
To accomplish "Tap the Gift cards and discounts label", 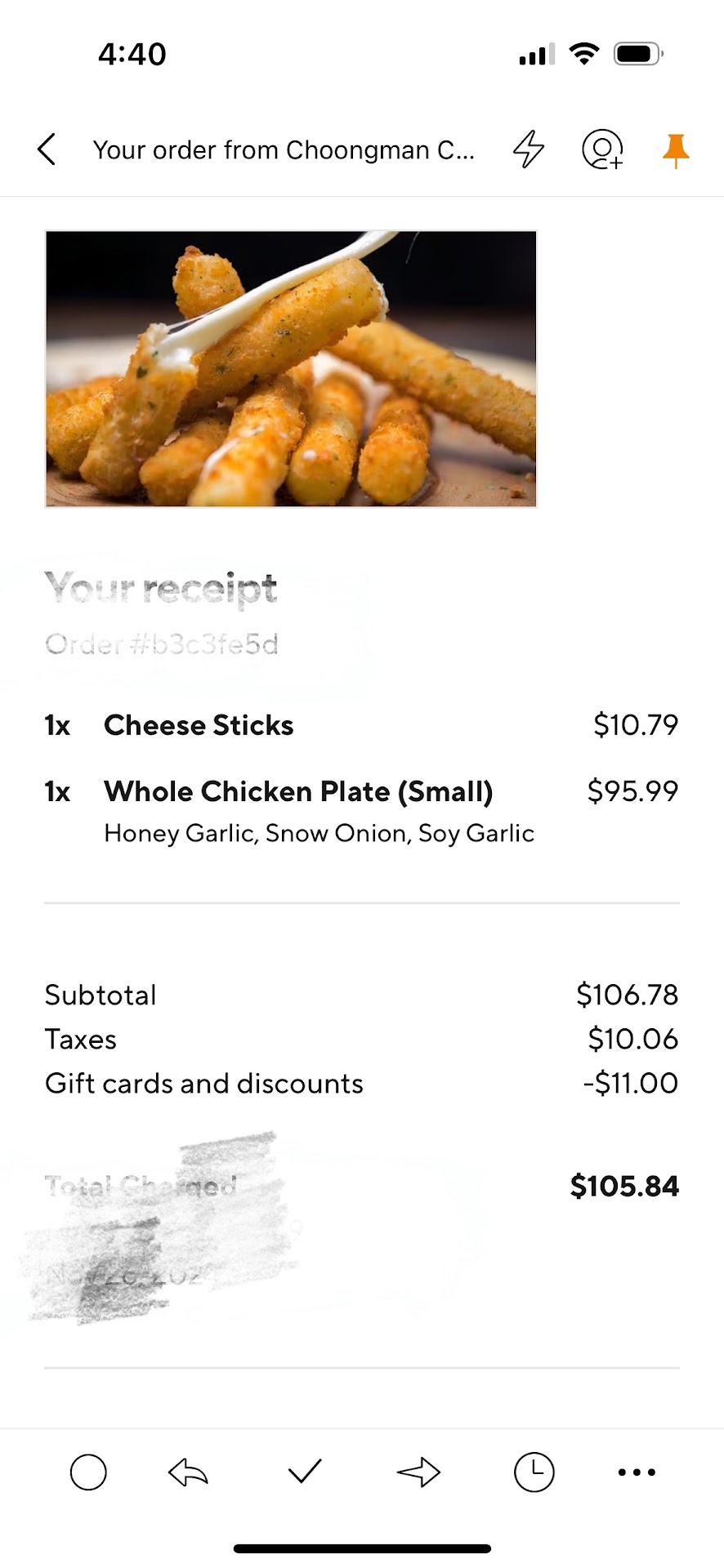I will pos(204,1084).
